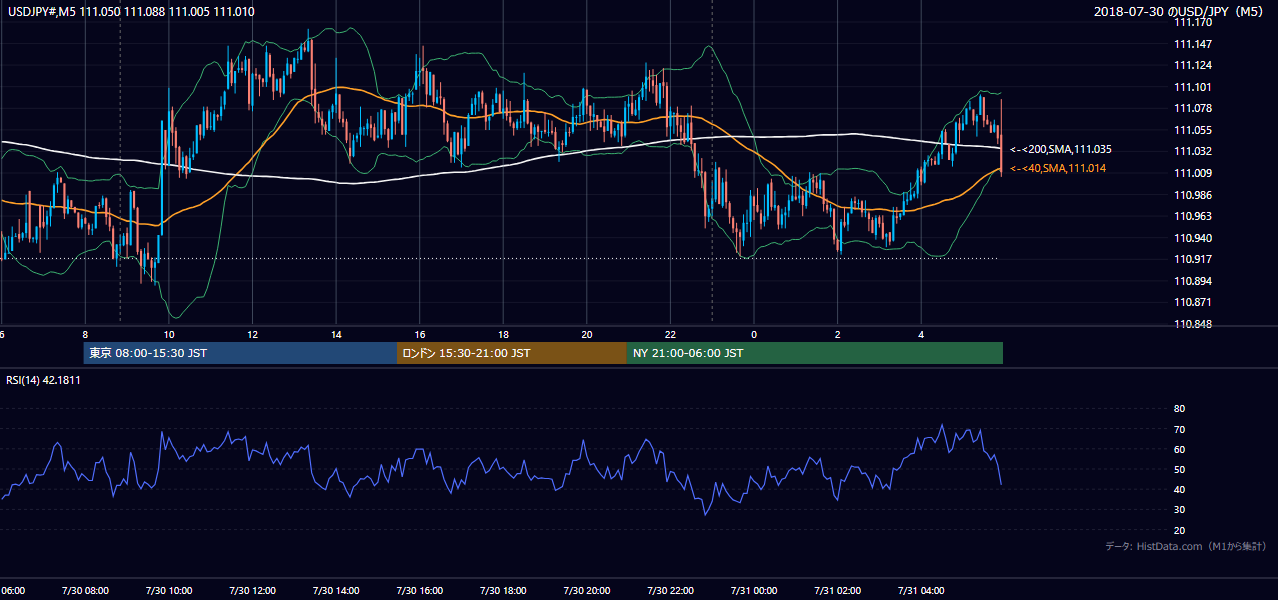
Task: Click the 7/31 02:00 time label
Action: click(x=838, y=590)
